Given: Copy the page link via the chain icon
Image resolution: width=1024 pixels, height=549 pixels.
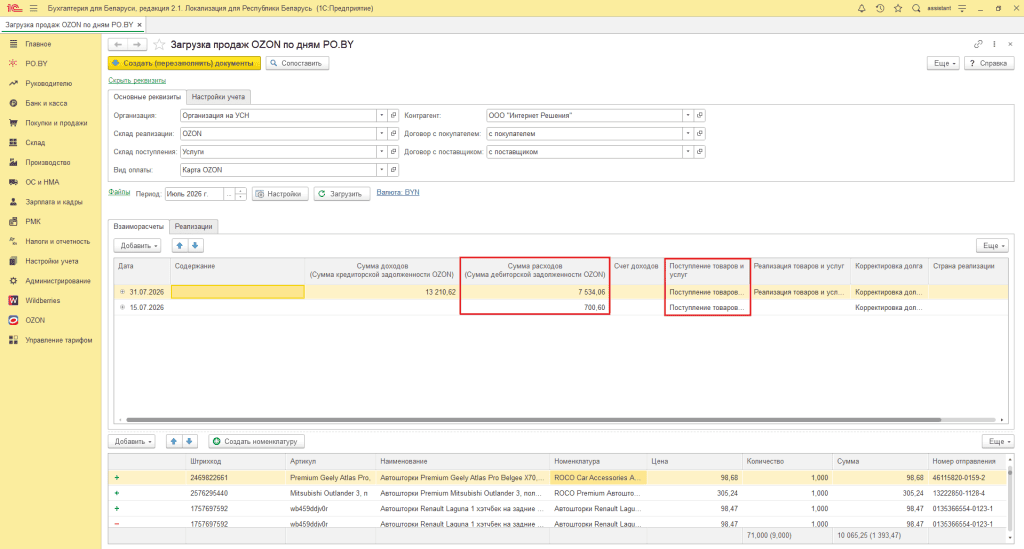Looking at the screenshot, I should (x=978, y=44).
